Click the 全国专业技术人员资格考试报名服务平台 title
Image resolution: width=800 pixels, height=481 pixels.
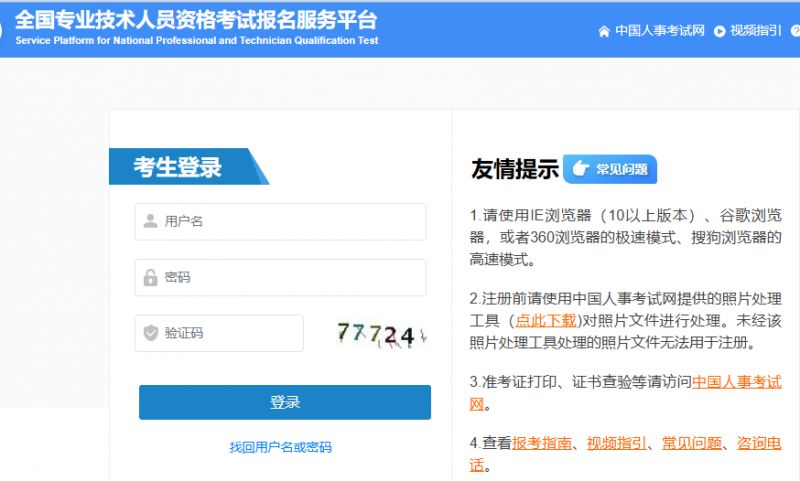[x=196, y=20]
